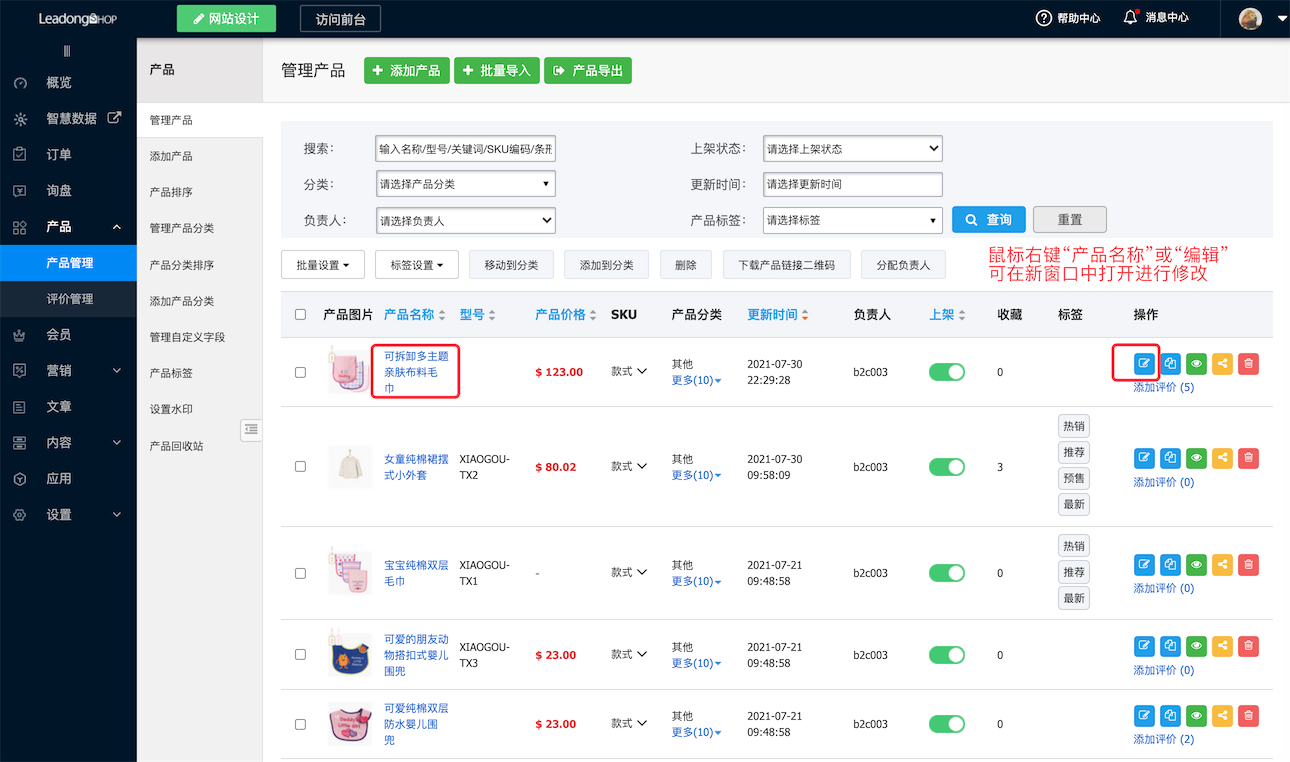
Task: Check the select-all checkbox in the table header
Action: (300, 313)
